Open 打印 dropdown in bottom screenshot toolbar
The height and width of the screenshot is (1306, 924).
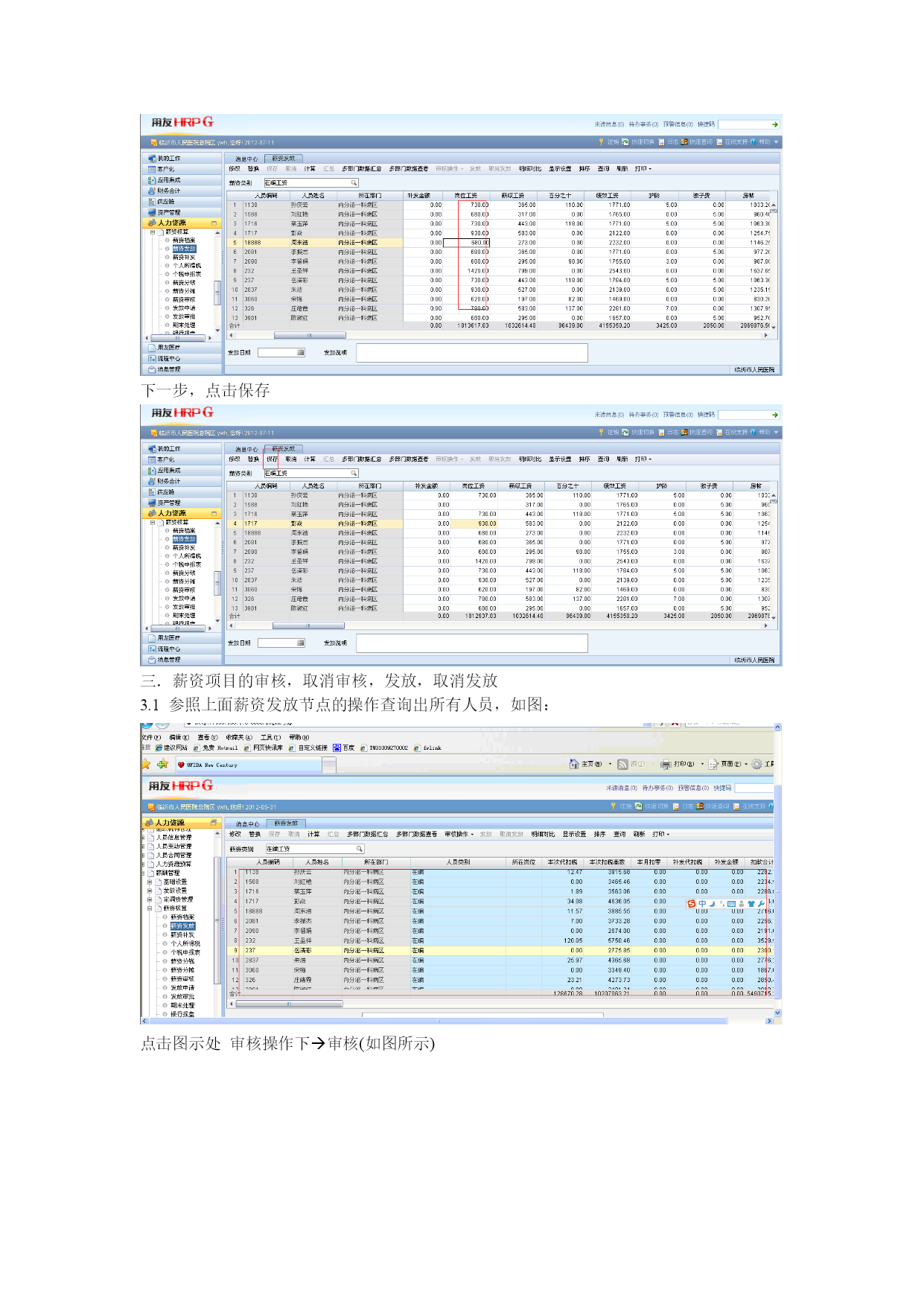point(661,834)
